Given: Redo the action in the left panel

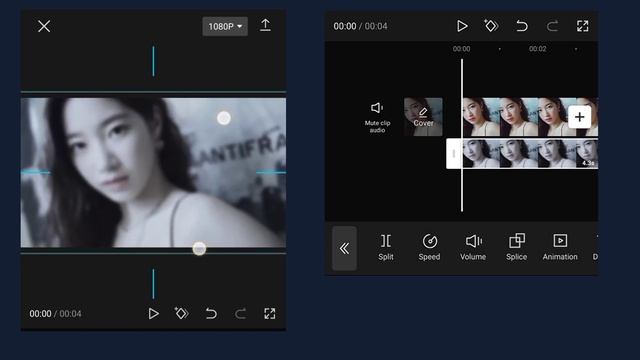Looking at the screenshot, I should pos(240,313).
